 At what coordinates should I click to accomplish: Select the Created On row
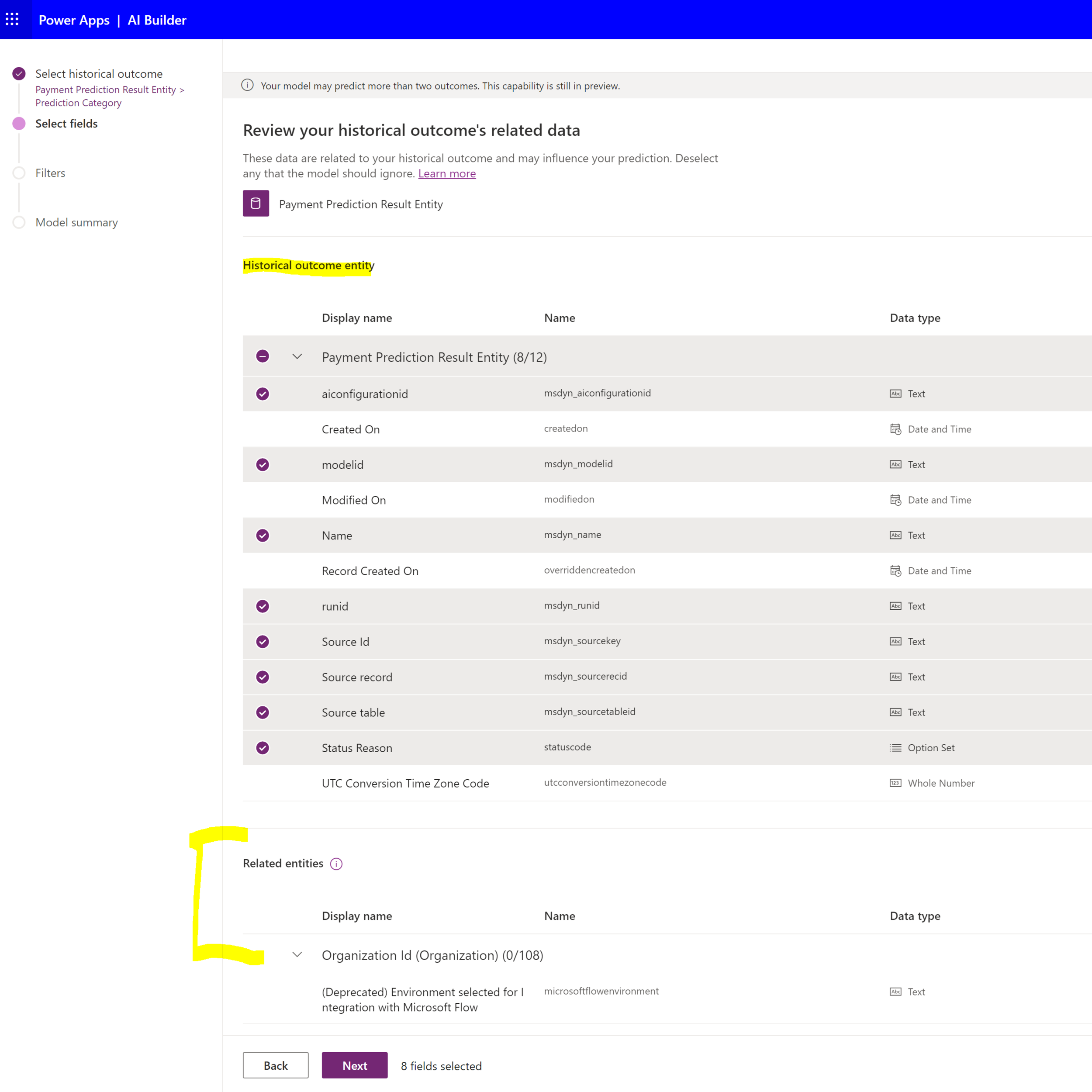[667, 429]
